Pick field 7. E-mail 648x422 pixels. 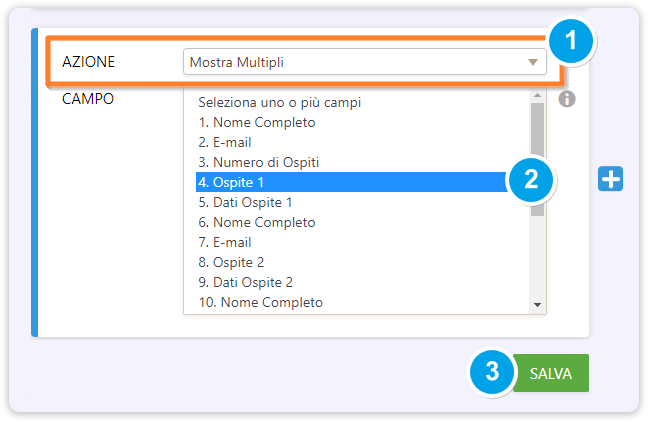[225, 242]
